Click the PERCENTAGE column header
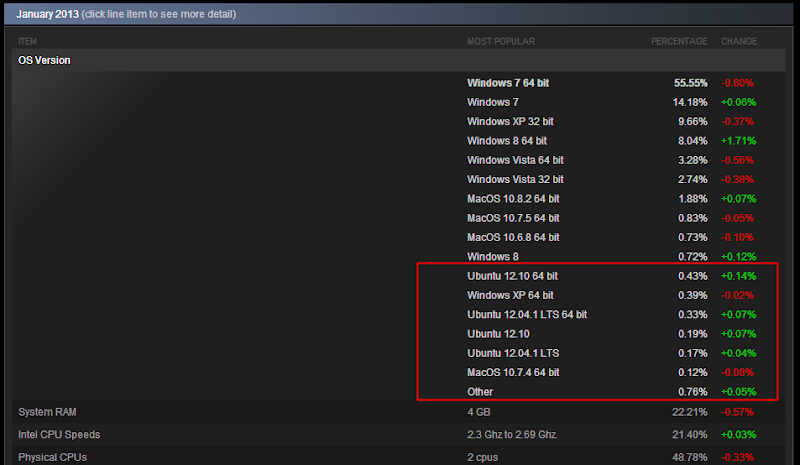800x465 pixels. 679,41
